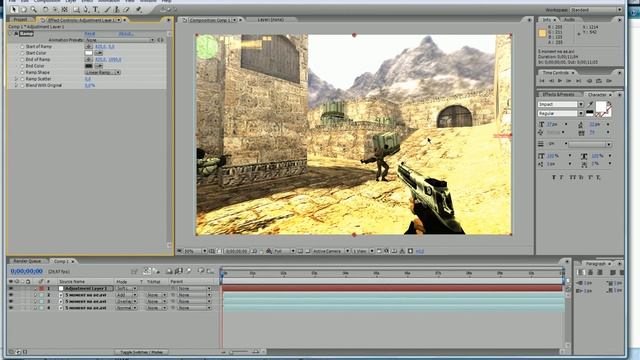This screenshot has height=360, width=640.
Task: Select the Rectangular Mask tool
Action: pos(76,9)
